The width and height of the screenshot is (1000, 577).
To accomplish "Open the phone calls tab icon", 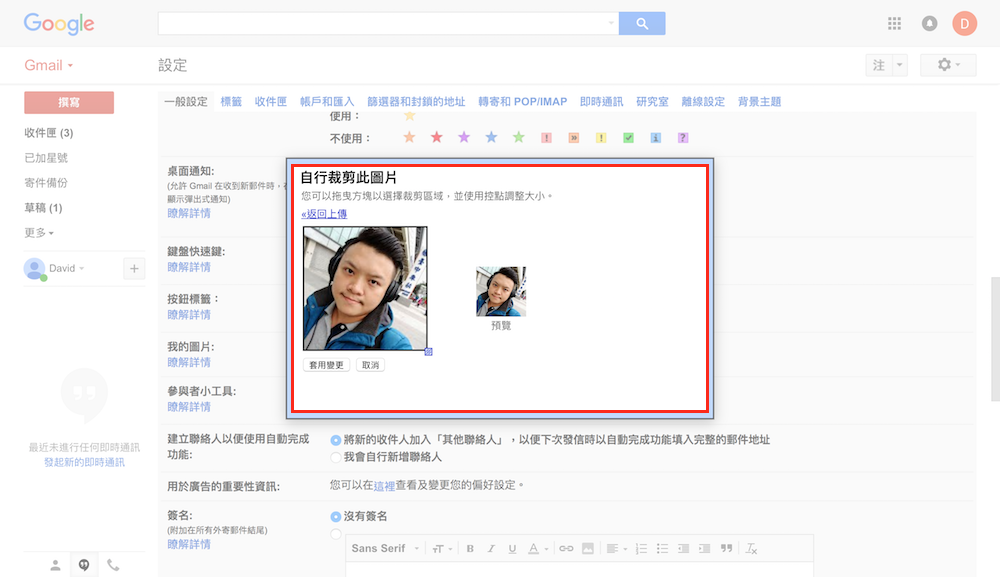I will [113, 565].
